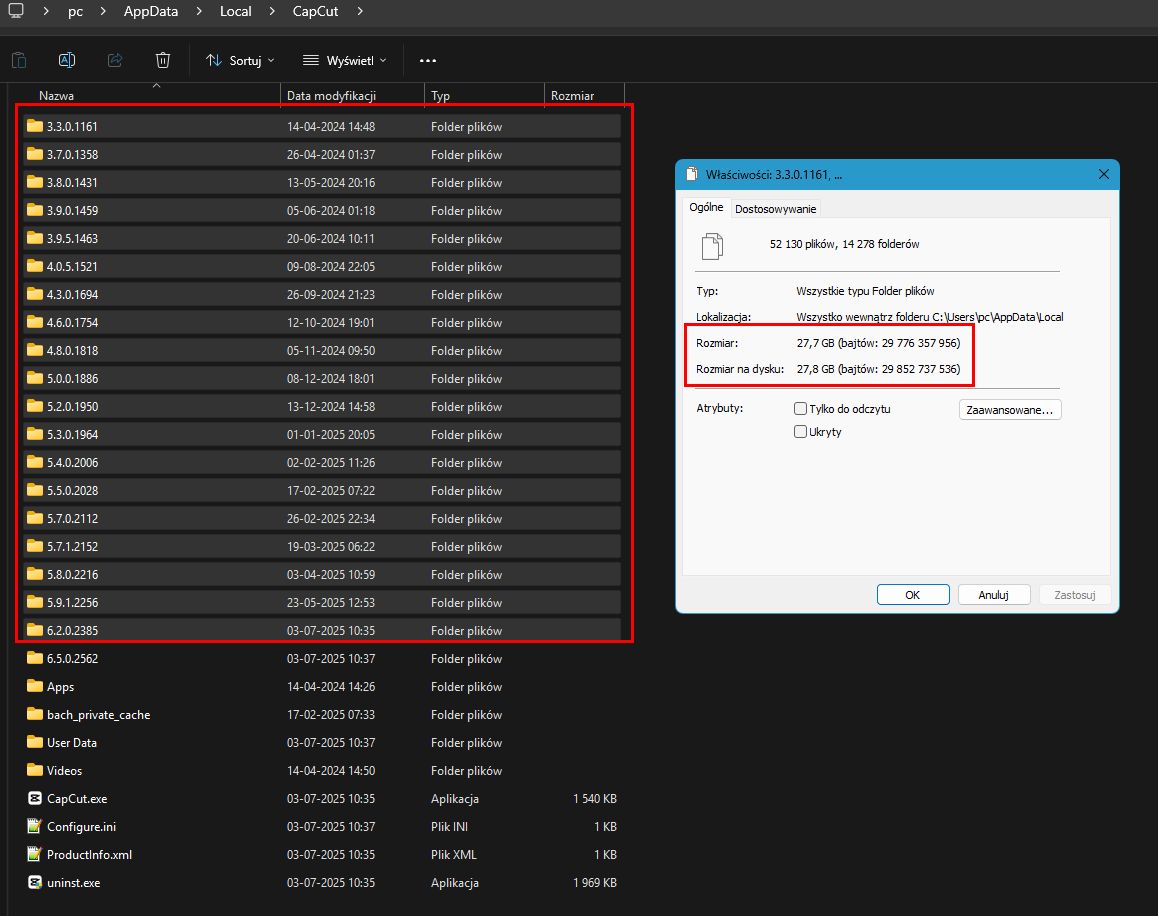
Task: Select the uninst.exe file icon
Action: click(x=35, y=883)
